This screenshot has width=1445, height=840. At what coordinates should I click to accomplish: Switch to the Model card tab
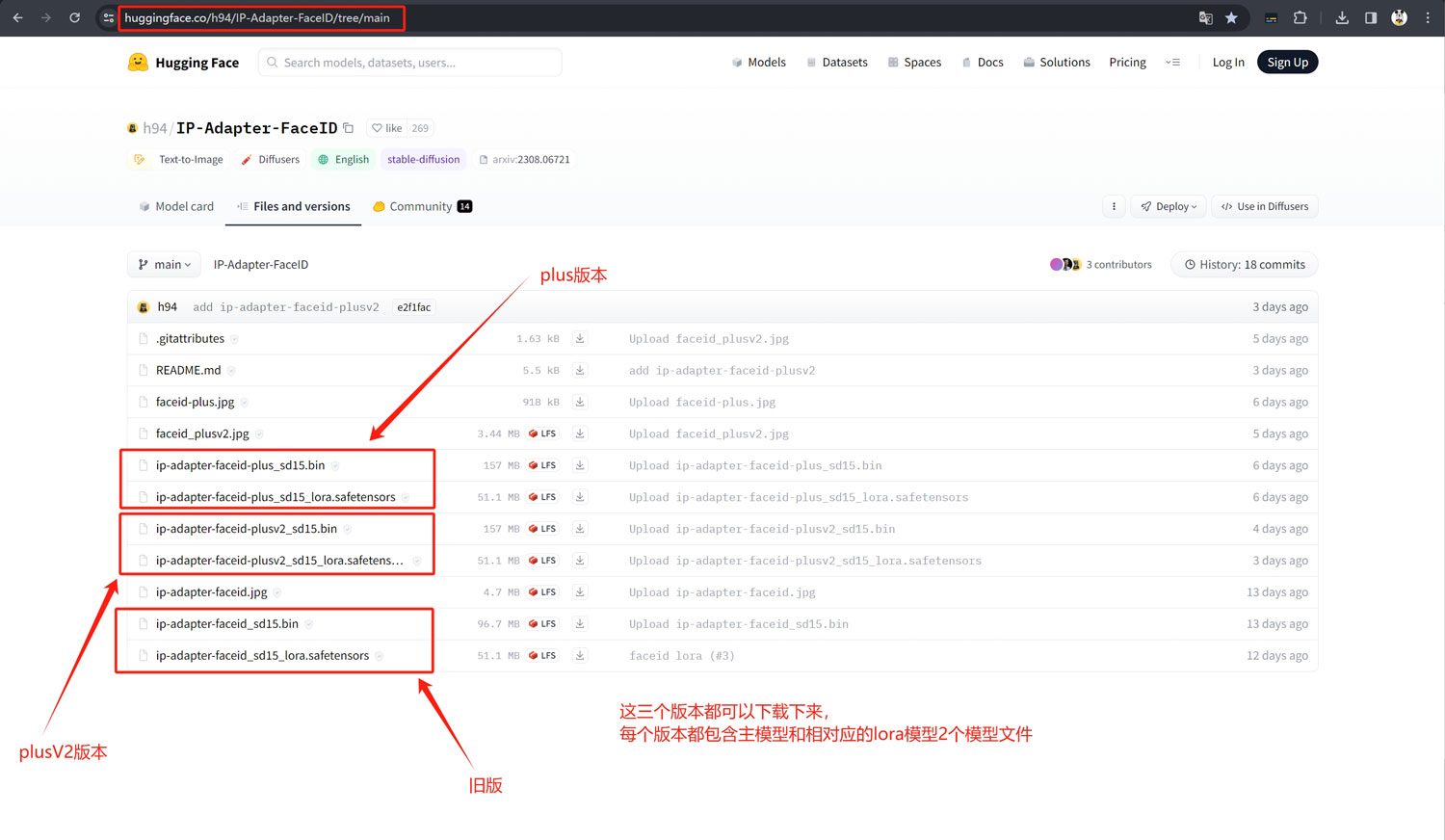point(176,206)
